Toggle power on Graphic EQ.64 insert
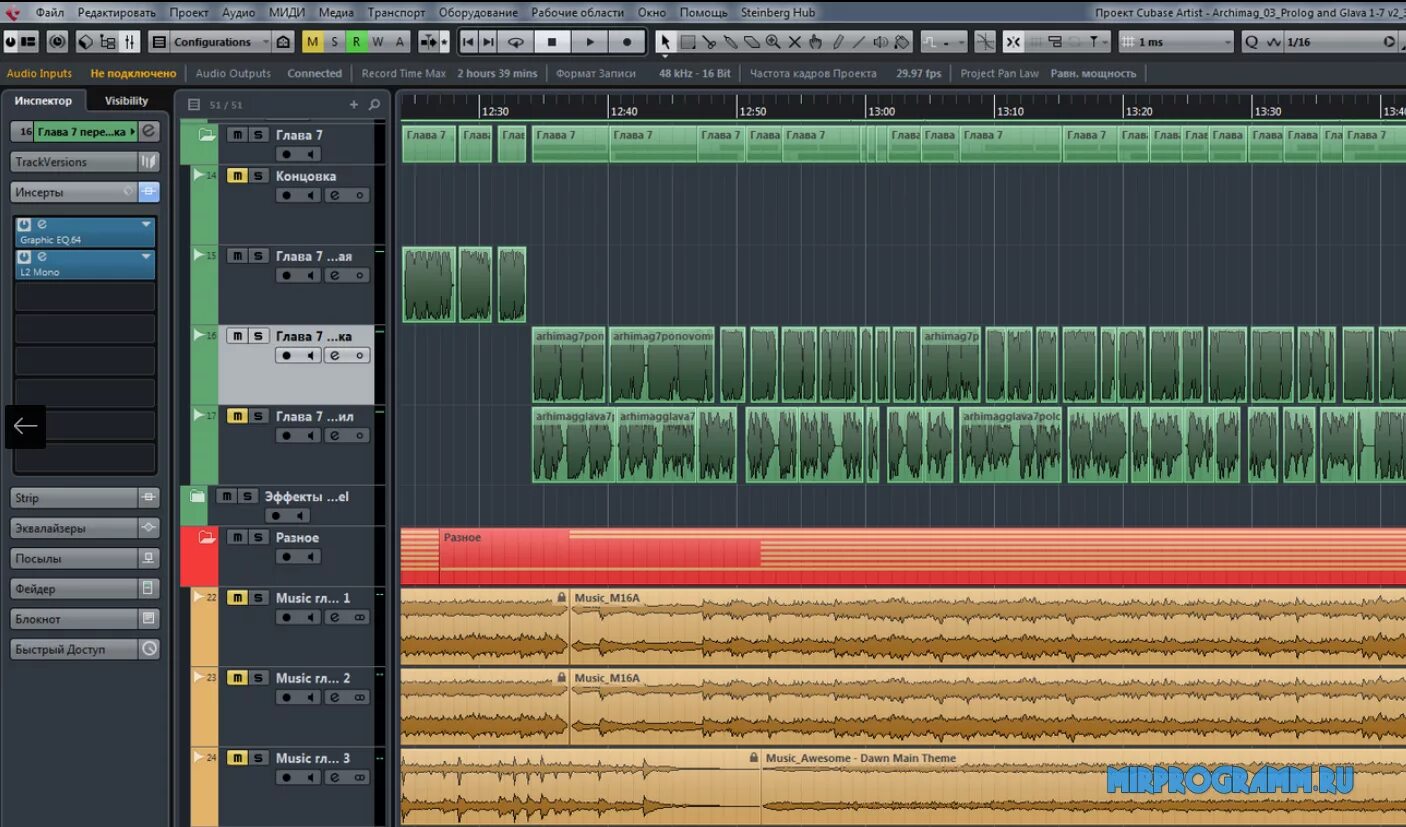The height and width of the screenshot is (827, 1406). pos(24,225)
